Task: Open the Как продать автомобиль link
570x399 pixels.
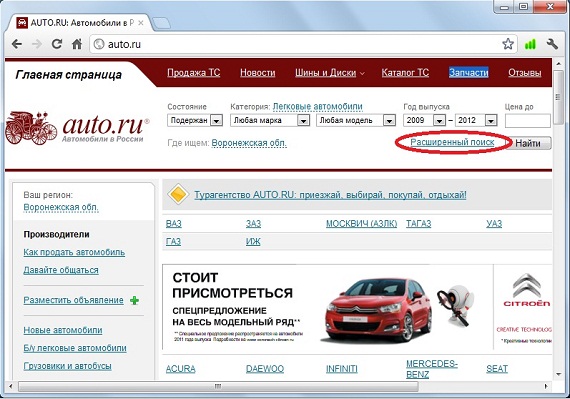Action: pos(74,252)
